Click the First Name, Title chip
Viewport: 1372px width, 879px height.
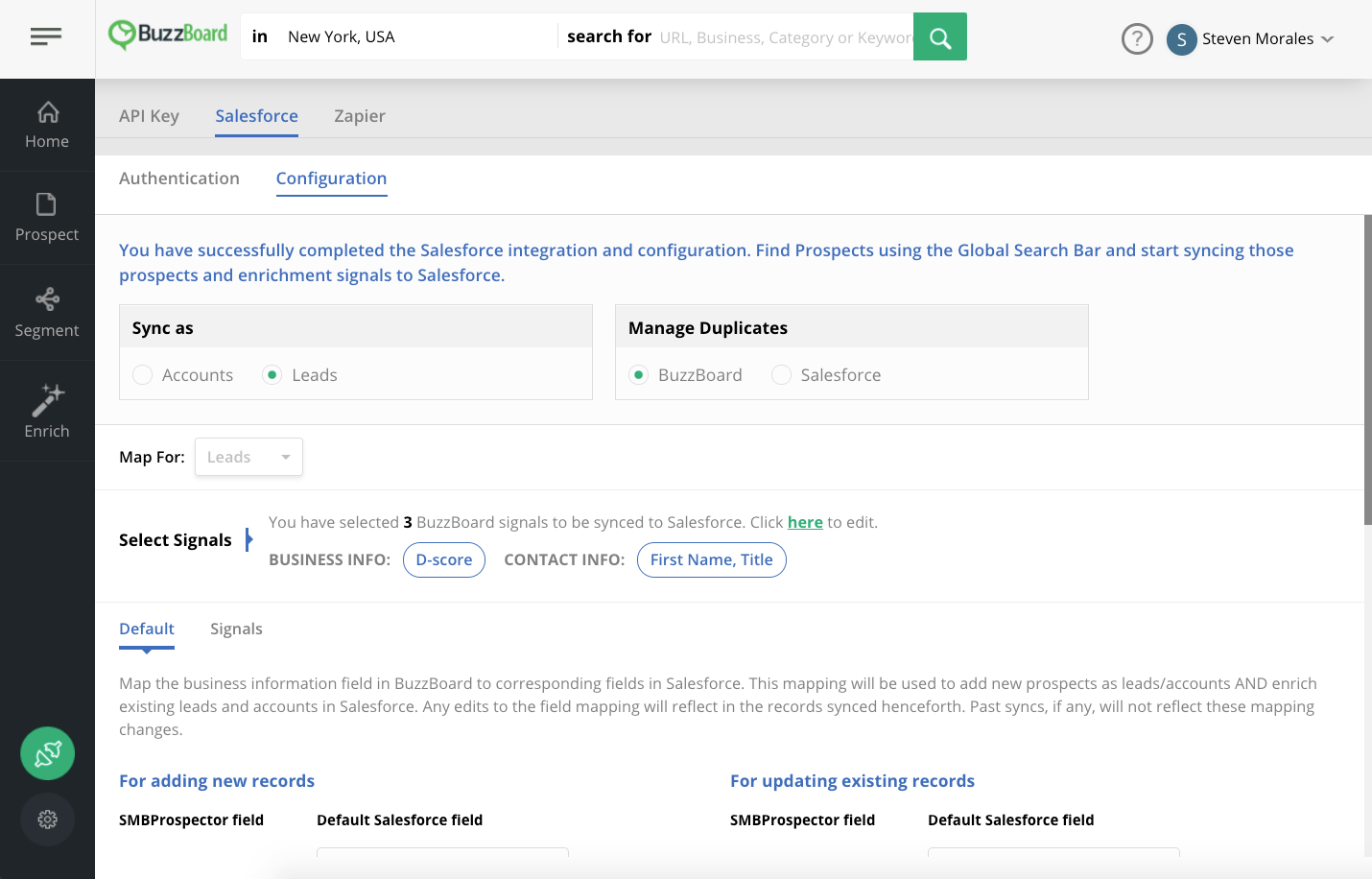coord(712,559)
